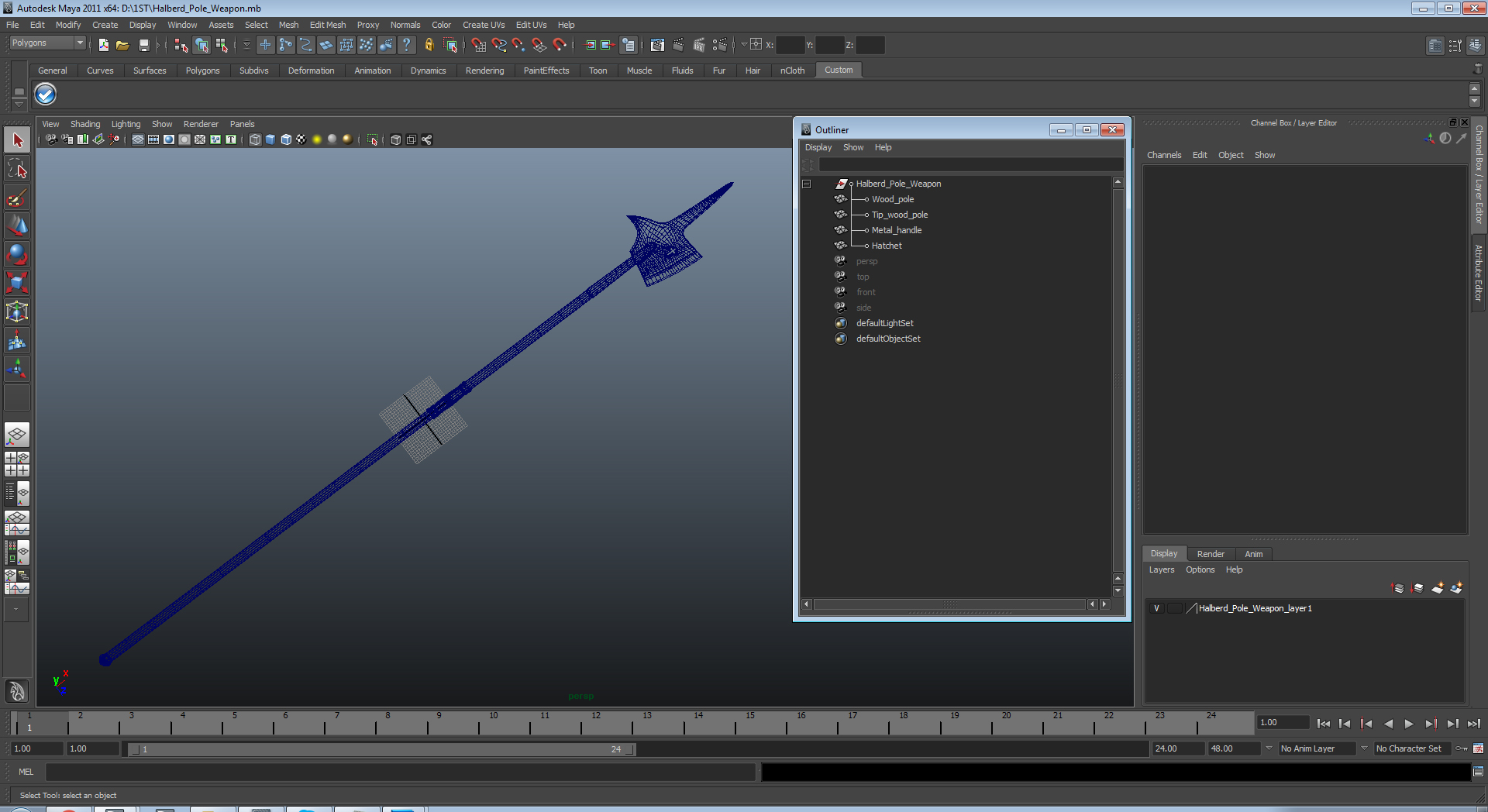Open the No Anim Layer dropdown
Viewport: 1488px width, 812px height.
coord(1316,748)
